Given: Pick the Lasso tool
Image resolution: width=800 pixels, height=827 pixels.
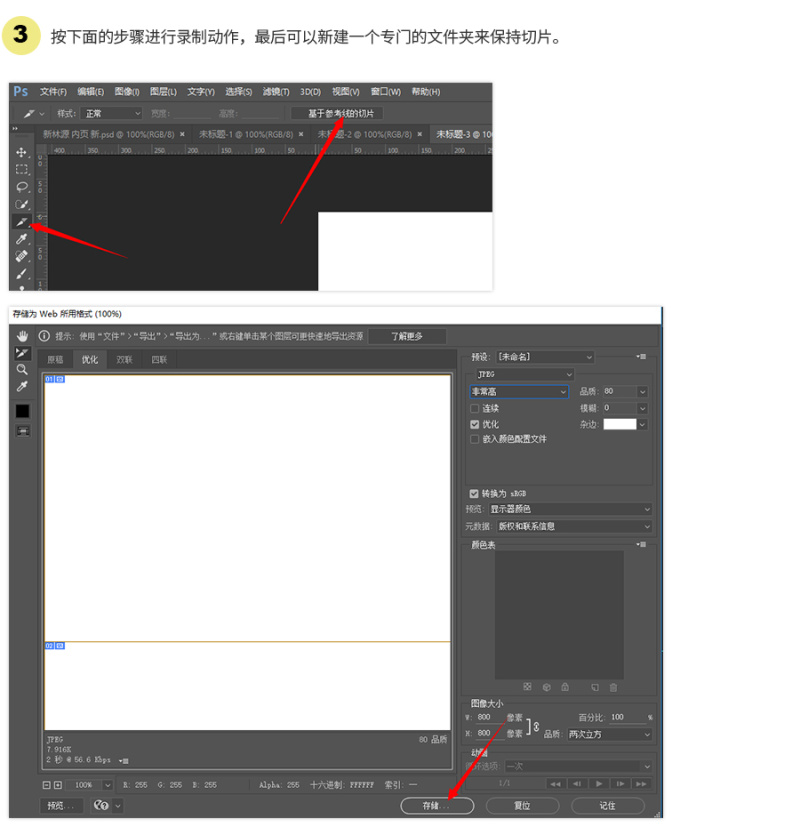Looking at the screenshot, I should point(21,187).
